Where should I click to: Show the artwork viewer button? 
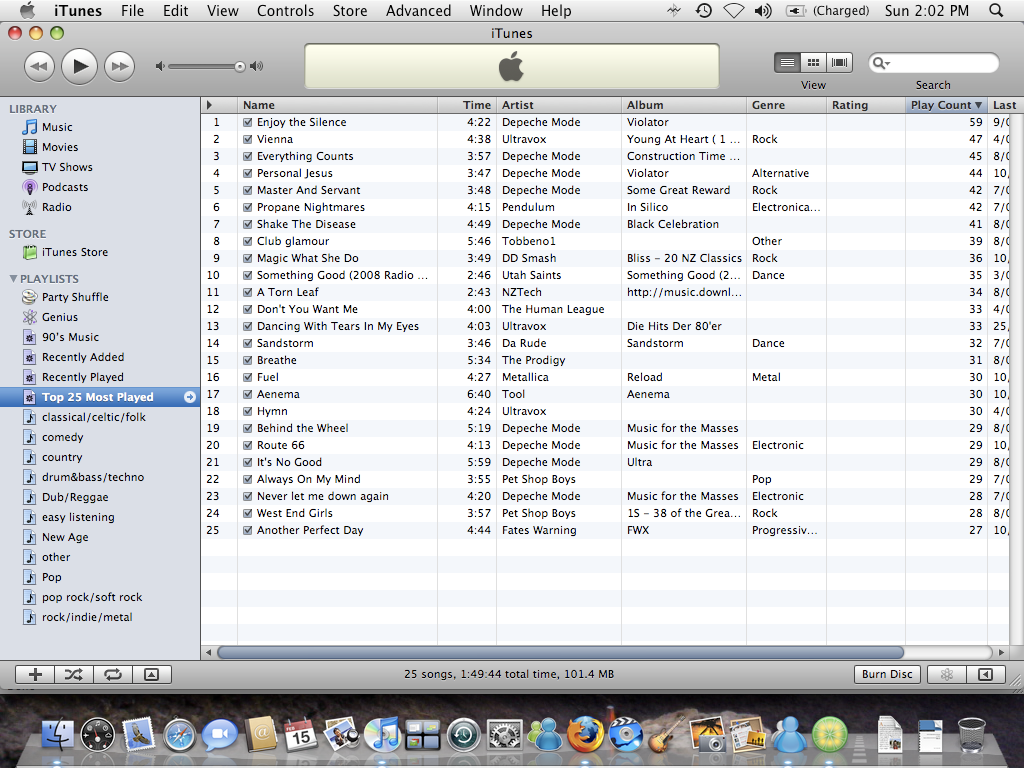pos(152,675)
